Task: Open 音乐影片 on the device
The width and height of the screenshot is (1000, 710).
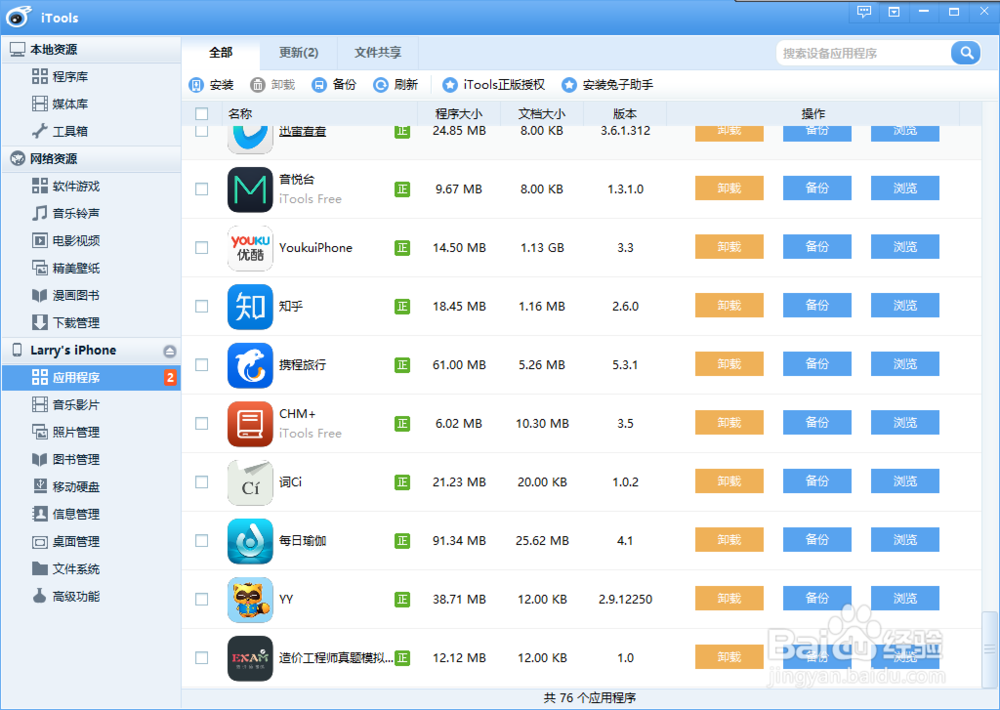Action: tap(66, 404)
